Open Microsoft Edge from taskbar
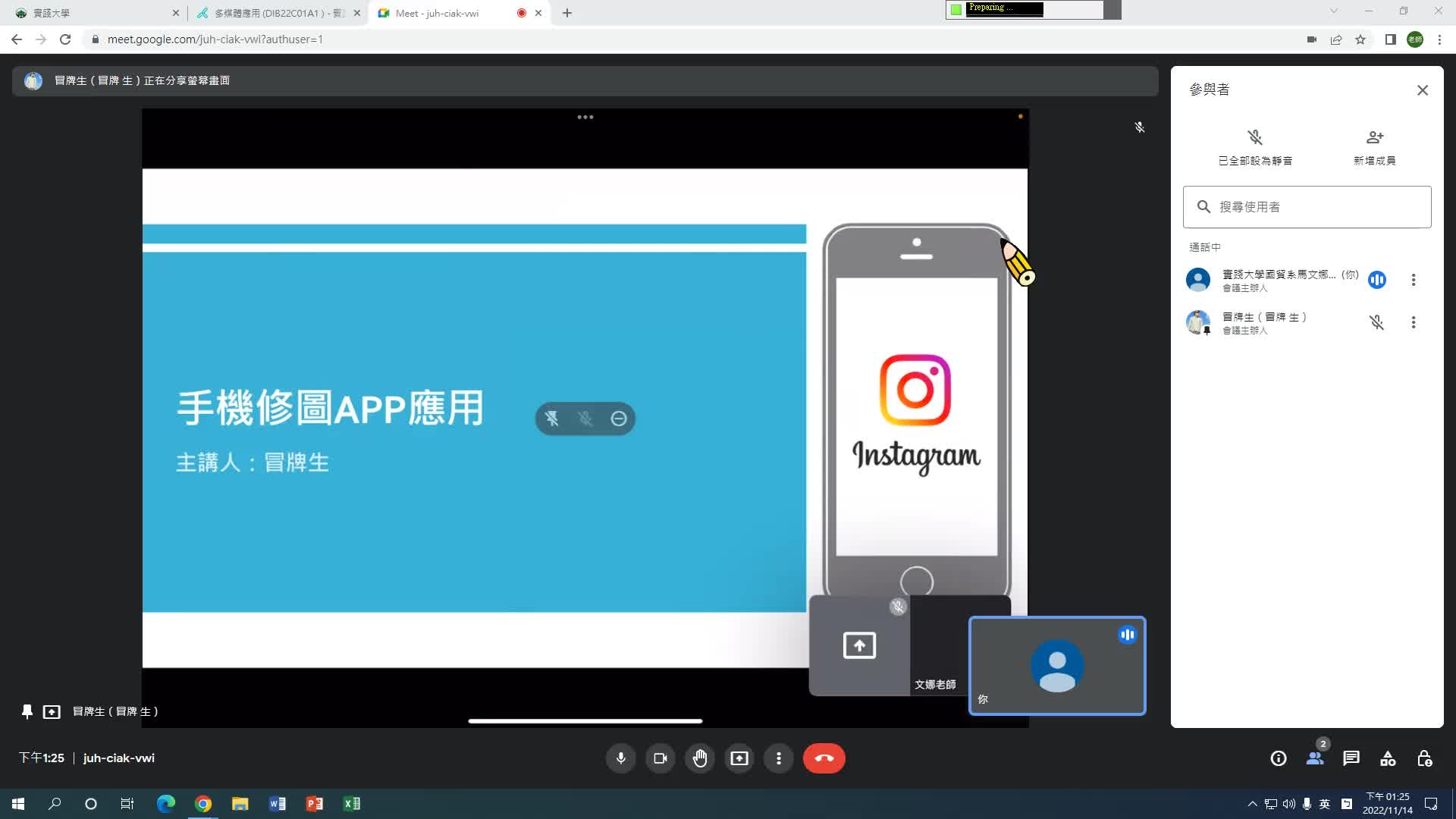 click(x=165, y=804)
